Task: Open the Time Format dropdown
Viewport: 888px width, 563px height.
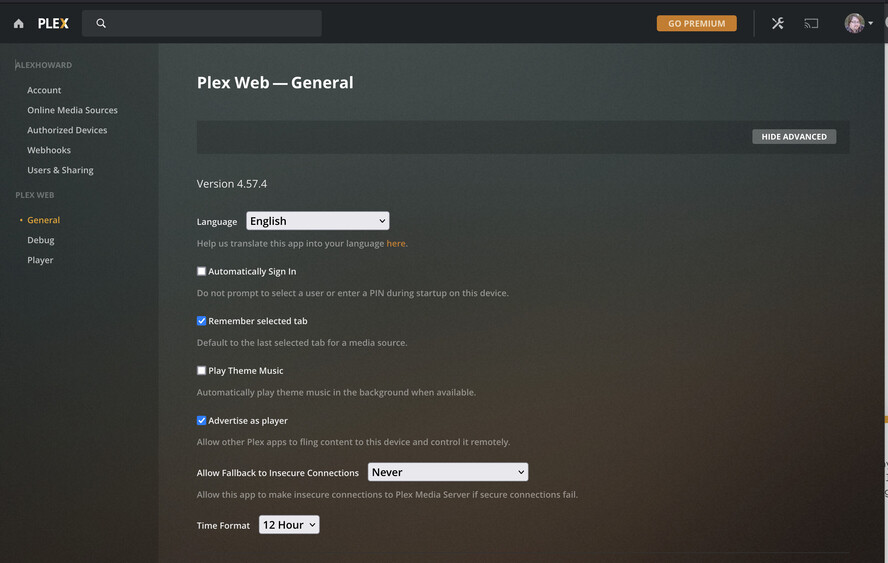Action: click(289, 524)
